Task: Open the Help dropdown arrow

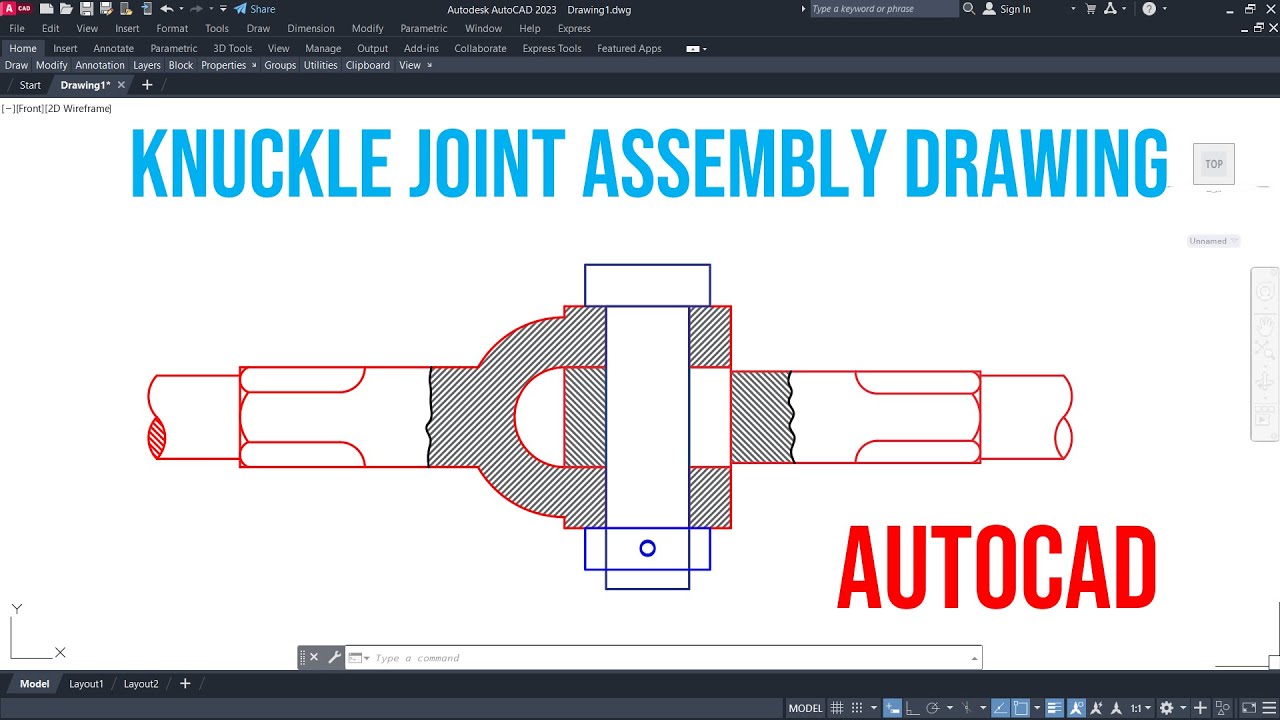Action: [1165, 9]
